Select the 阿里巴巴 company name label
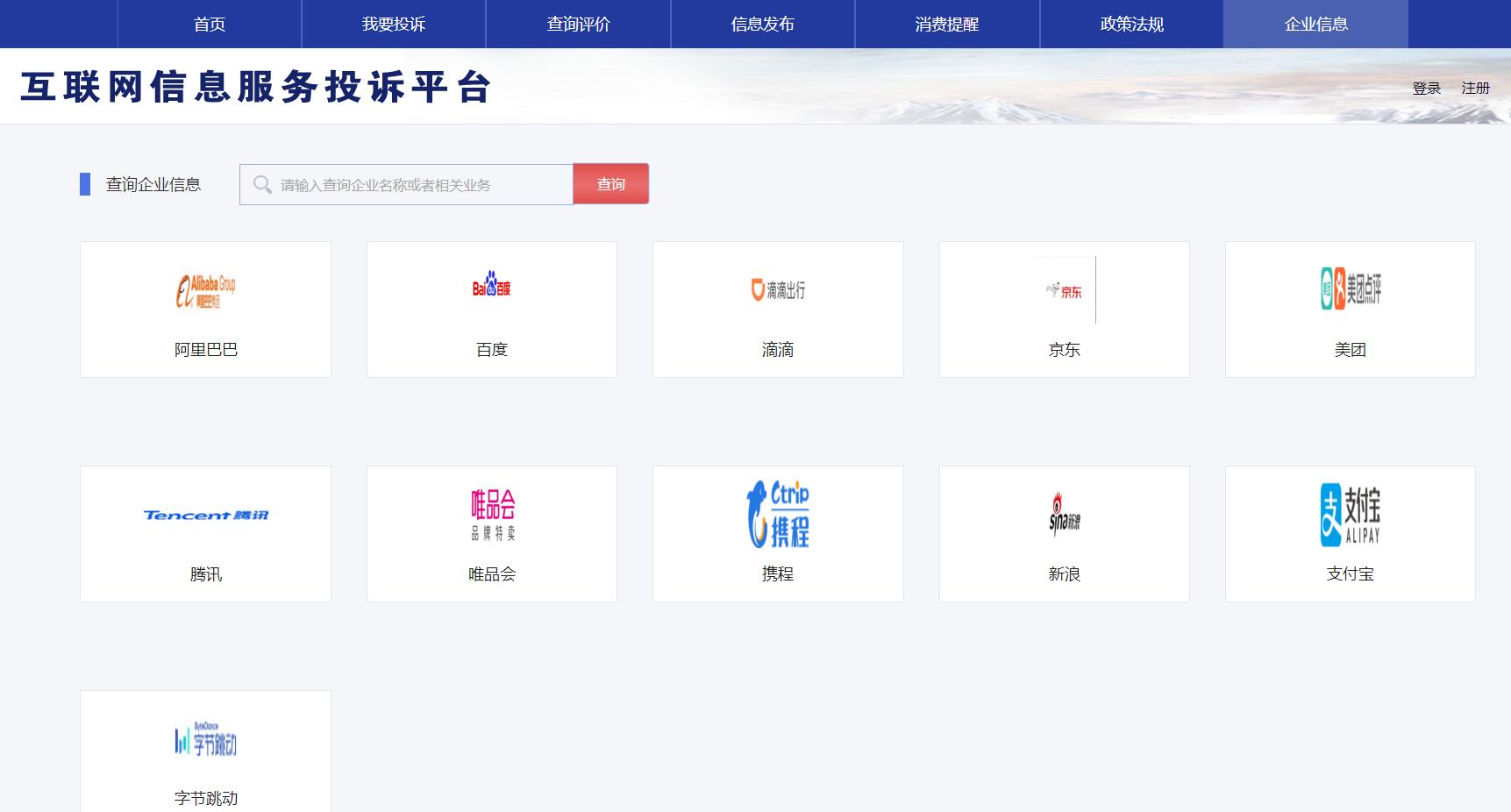 (x=206, y=349)
